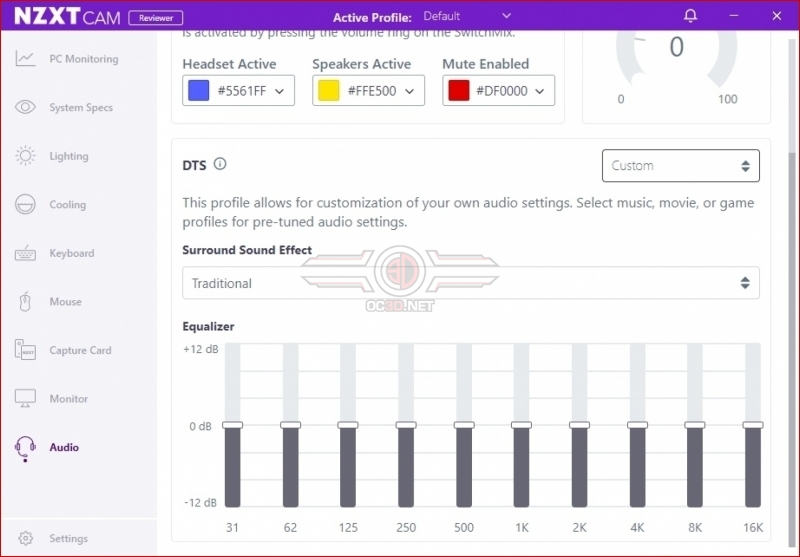The width and height of the screenshot is (800, 557).
Task: Click the Keyboard icon in sidebar
Action: [25, 253]
